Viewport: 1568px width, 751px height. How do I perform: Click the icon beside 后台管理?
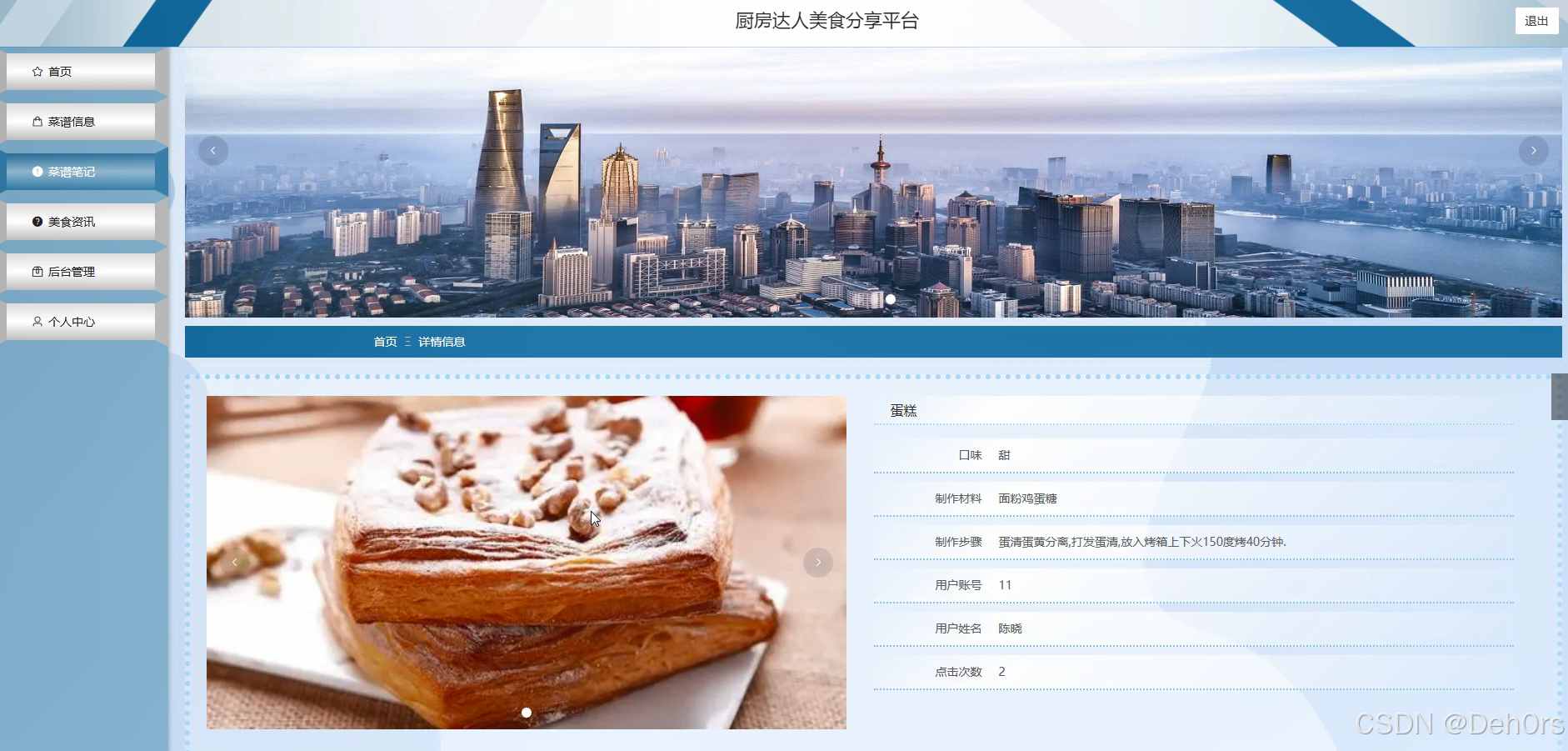point(37,272)
